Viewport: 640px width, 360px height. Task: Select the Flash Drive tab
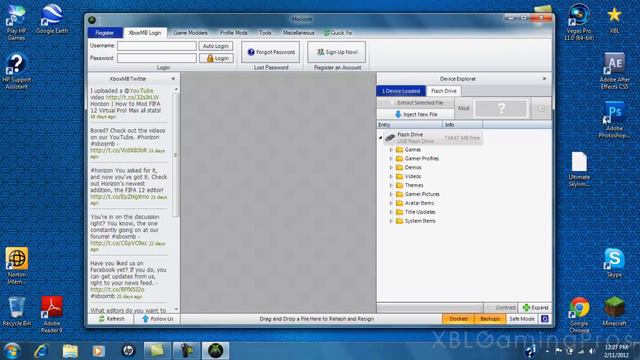click(444, 91)
